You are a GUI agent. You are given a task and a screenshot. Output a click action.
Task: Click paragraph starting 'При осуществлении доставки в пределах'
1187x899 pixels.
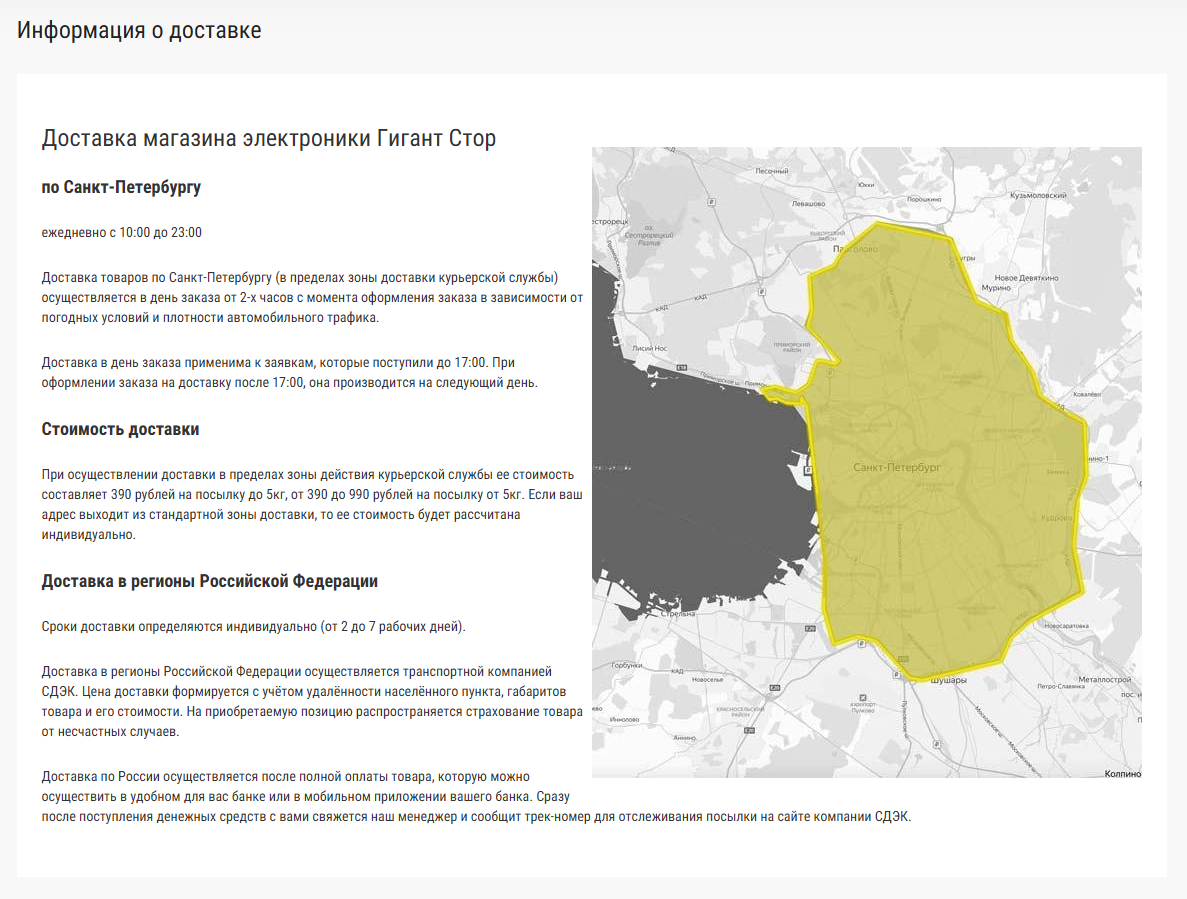[x=312, y=504]
